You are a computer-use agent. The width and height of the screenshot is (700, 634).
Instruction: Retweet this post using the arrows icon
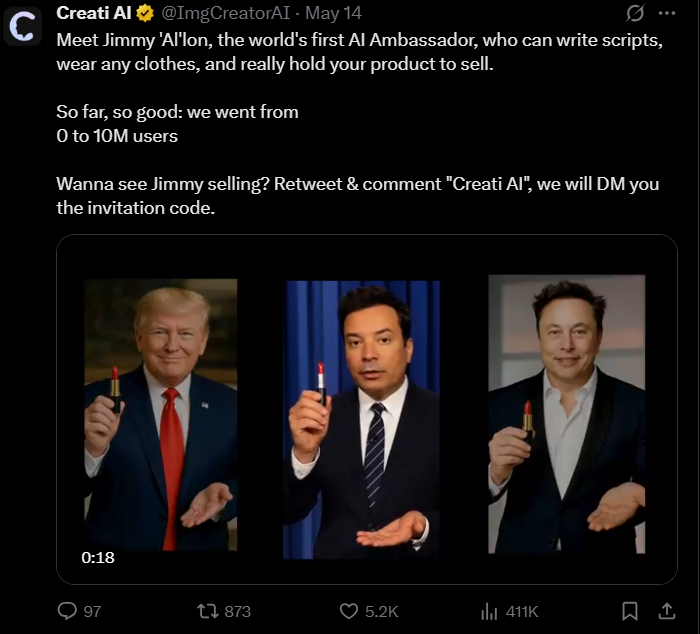click(x=206, y=610)
